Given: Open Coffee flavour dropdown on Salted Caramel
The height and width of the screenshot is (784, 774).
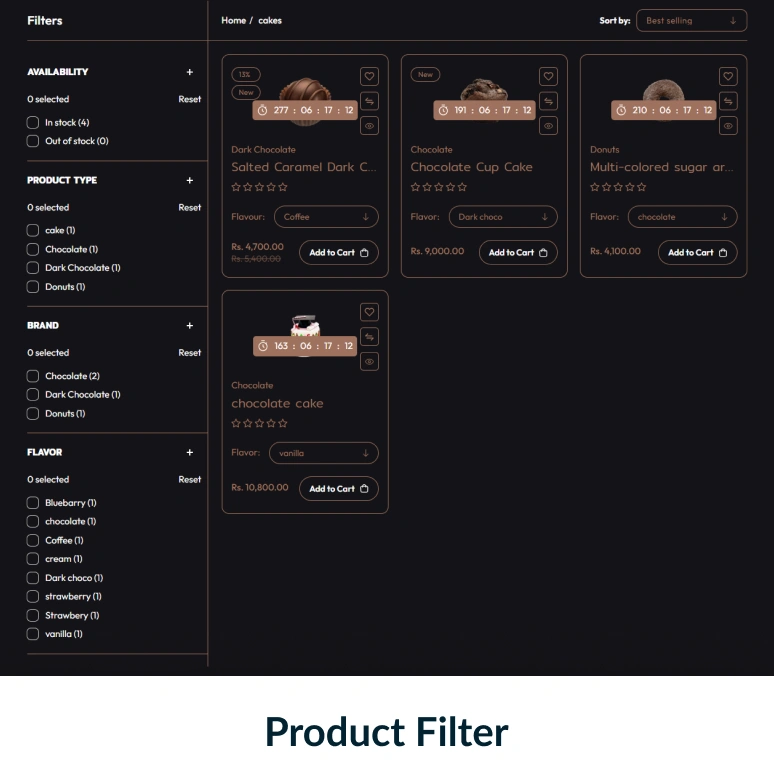Looking at the screenshot, I should 326,217.
